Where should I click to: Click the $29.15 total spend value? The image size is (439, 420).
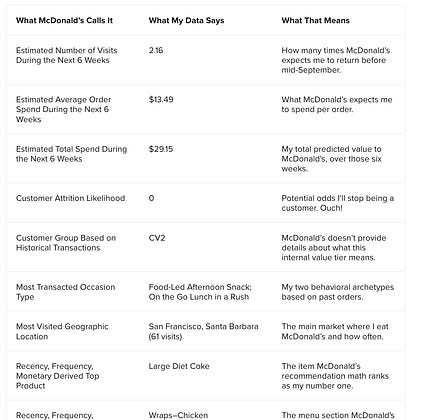click(x=161, y=149)
